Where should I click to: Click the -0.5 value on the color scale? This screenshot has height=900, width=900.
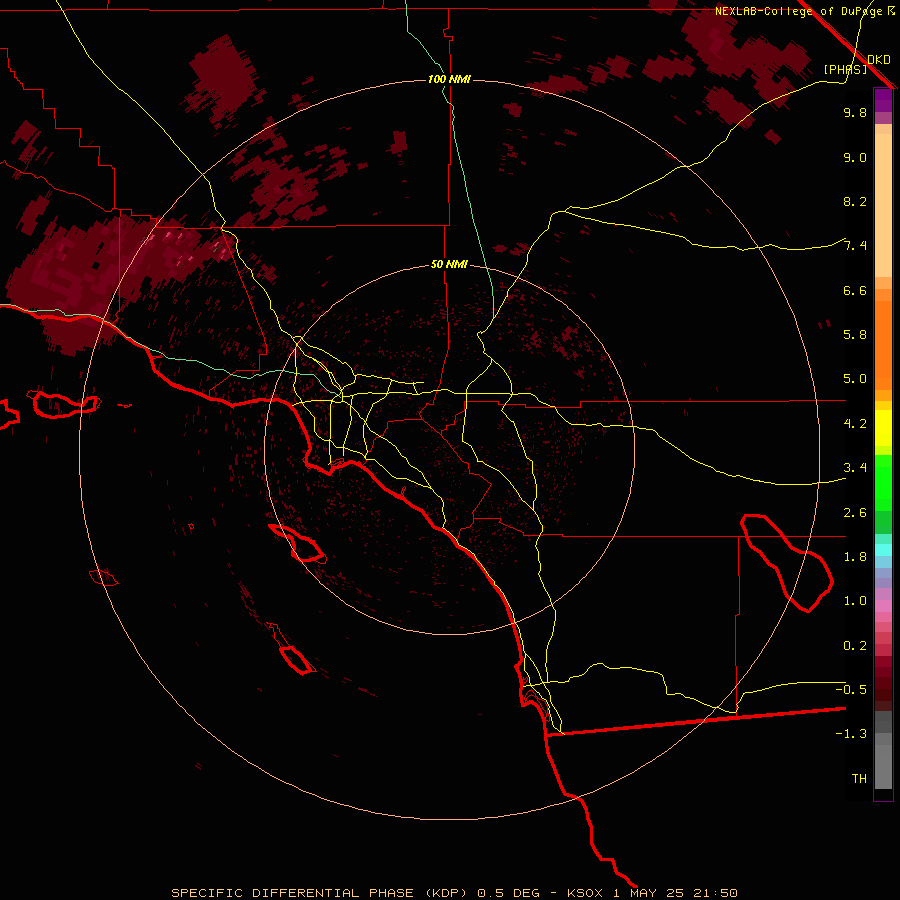click(851, 690)
